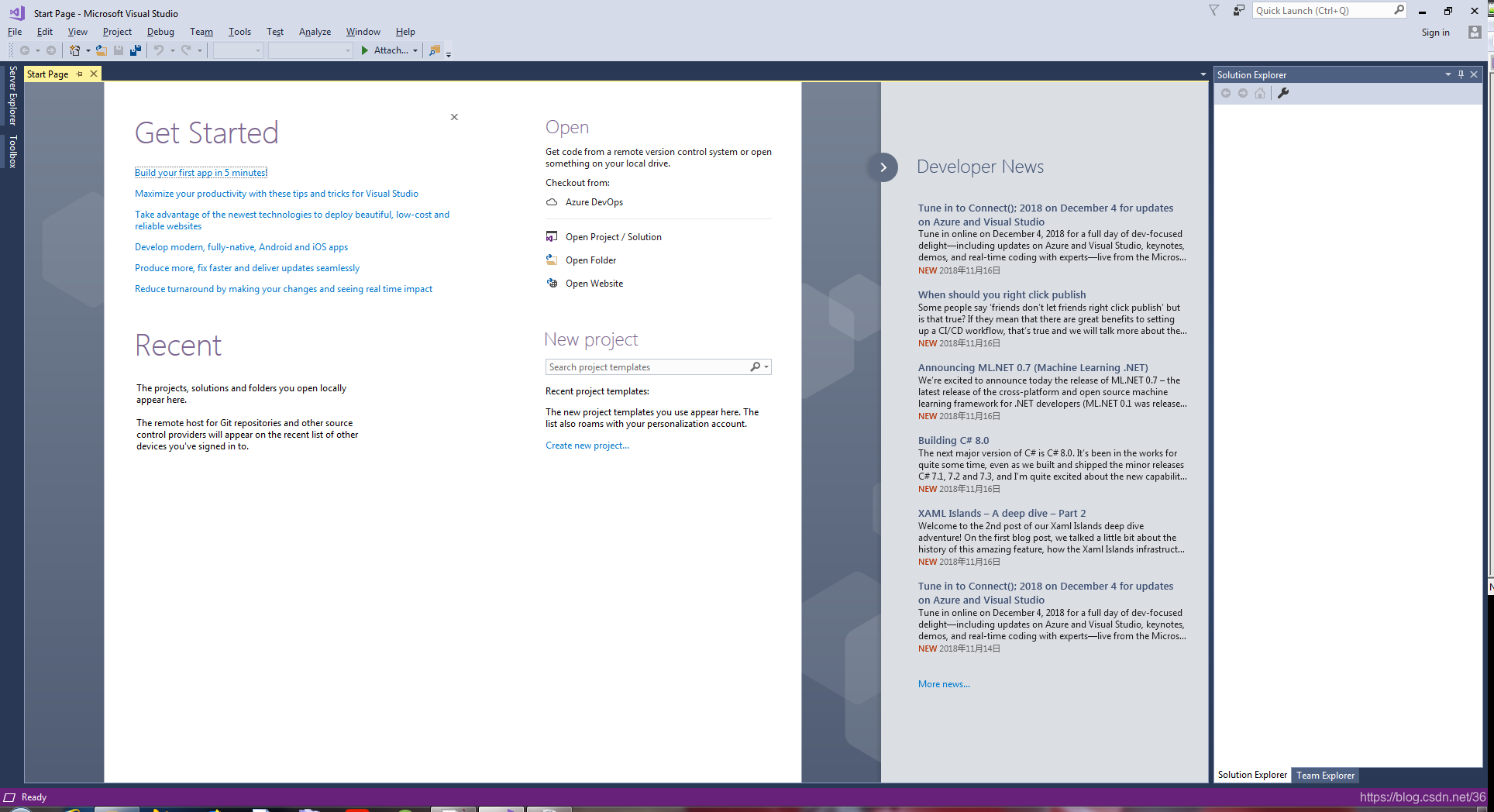Viewport: 1494px width, 812px height.
Task: Click the Solution Explorer Forward button
Action: (1243, 93)
